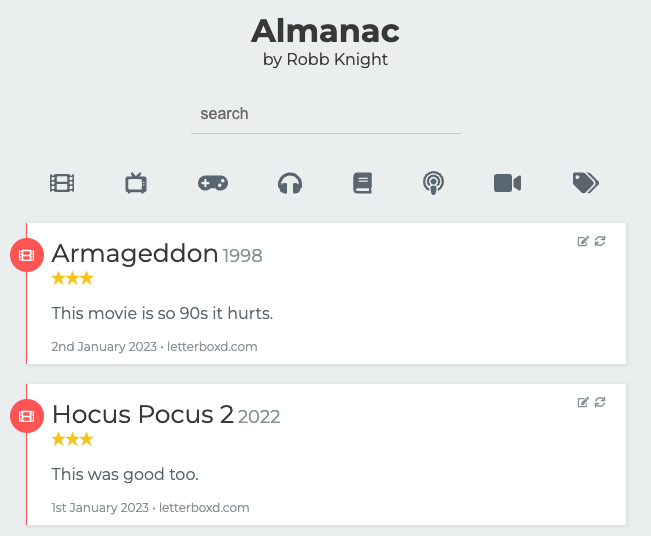The width and height of the screenshot is (651, 536).
Task: Open the Armageddon title link
Action: 135,254
